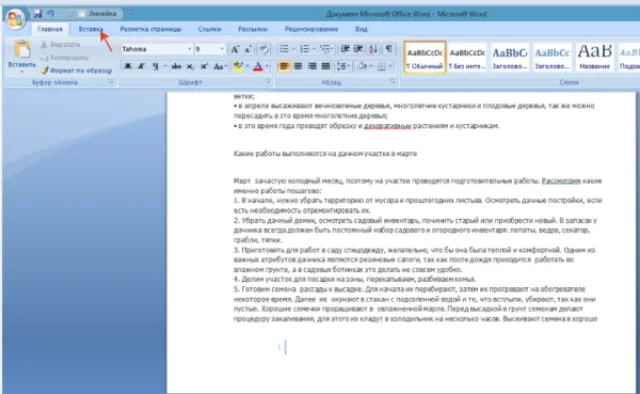640x394 pixels.
Task: Expand the Шрифт group dialog launcher
Action: pos(268,82)
